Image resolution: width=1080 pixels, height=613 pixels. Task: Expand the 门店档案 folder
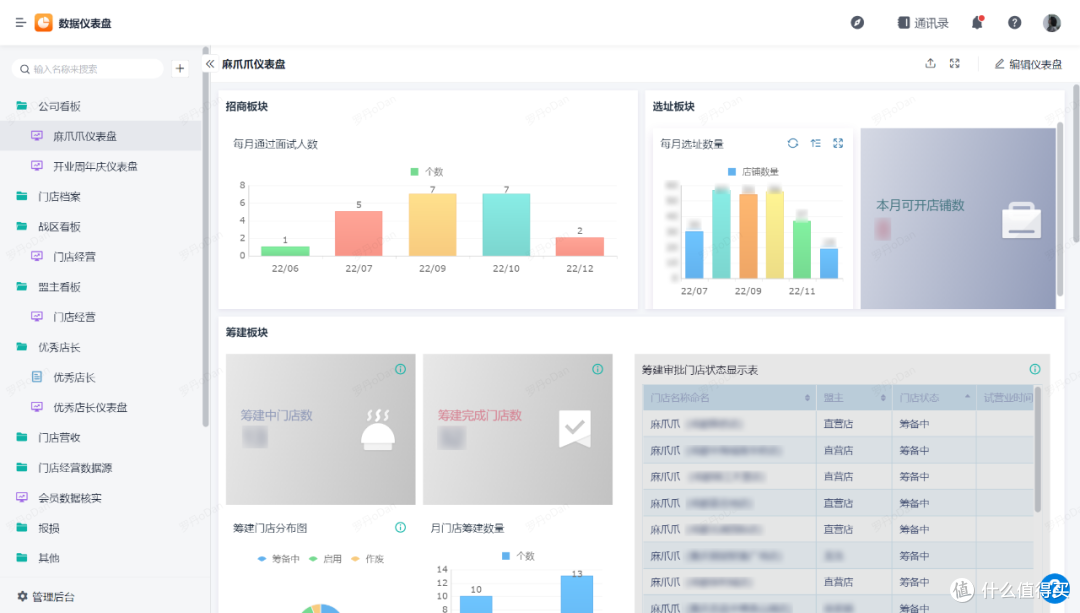coord(101,196)
